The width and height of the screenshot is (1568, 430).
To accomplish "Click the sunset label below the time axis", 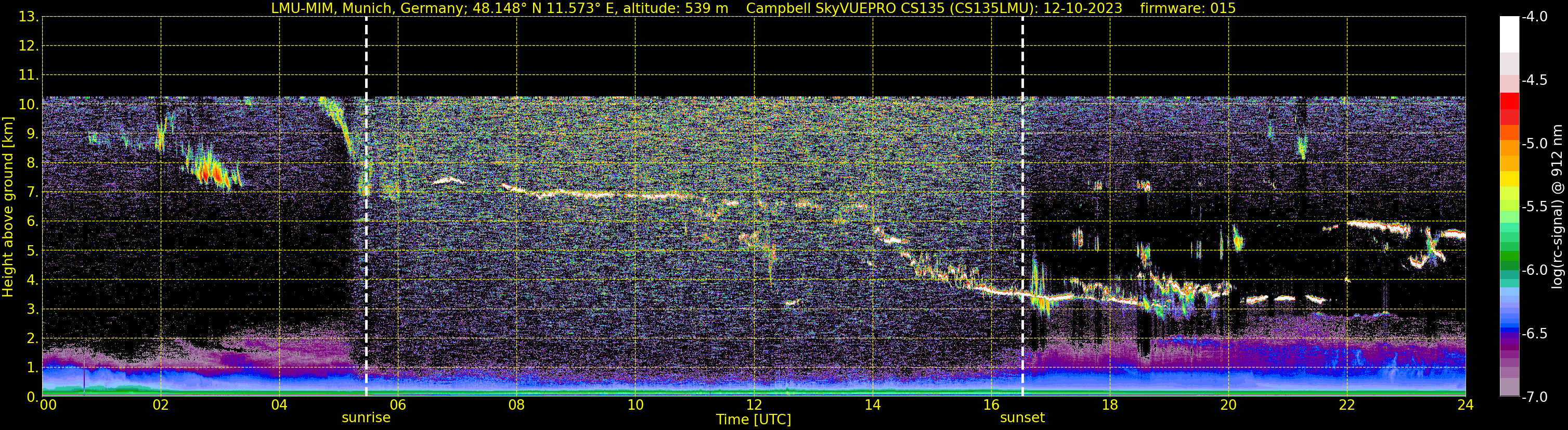I will click(x=1022, y=417).
